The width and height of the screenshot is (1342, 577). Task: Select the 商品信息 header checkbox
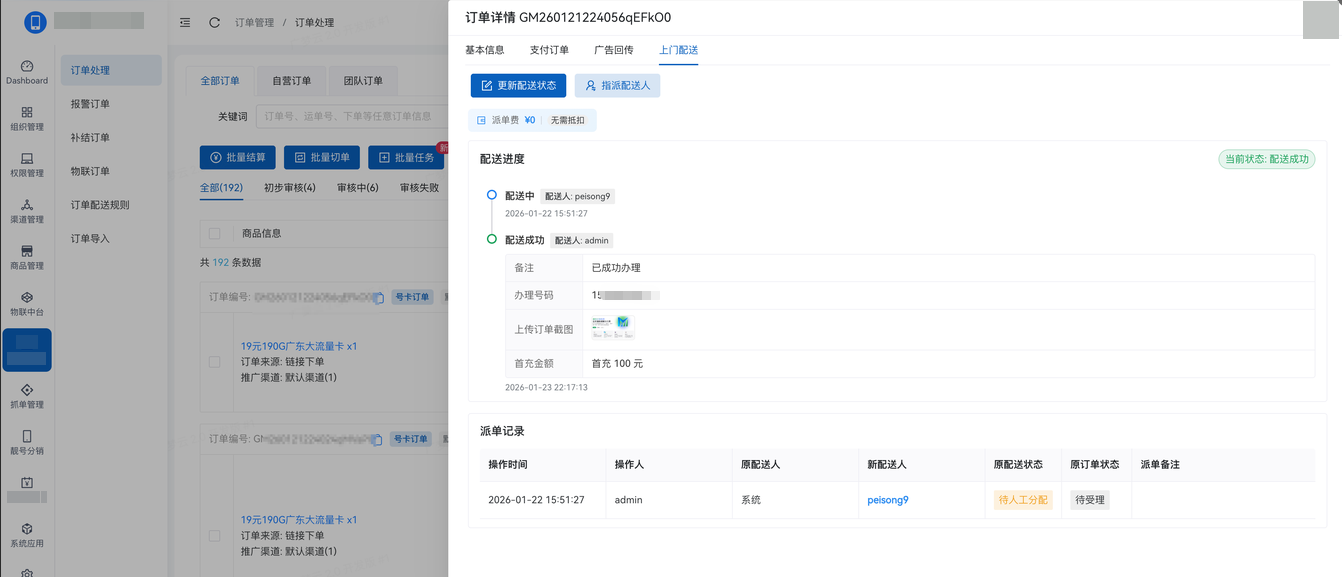click(214, 233)
